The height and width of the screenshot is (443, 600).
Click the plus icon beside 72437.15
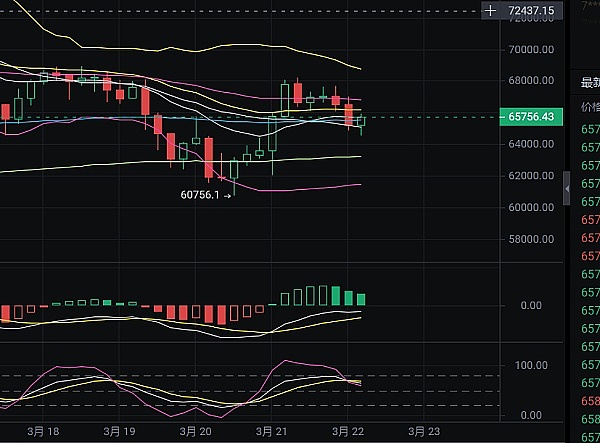(x=490, y=11)
